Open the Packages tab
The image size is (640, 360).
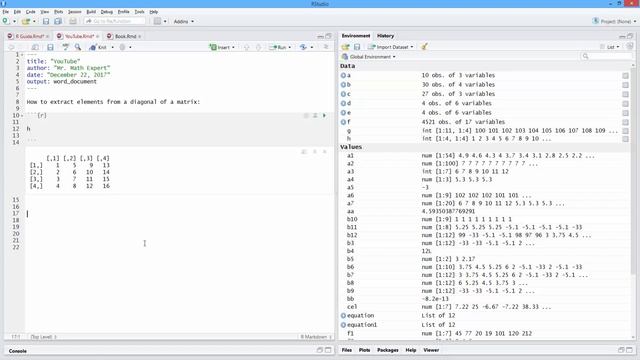(x=387, y=350)
